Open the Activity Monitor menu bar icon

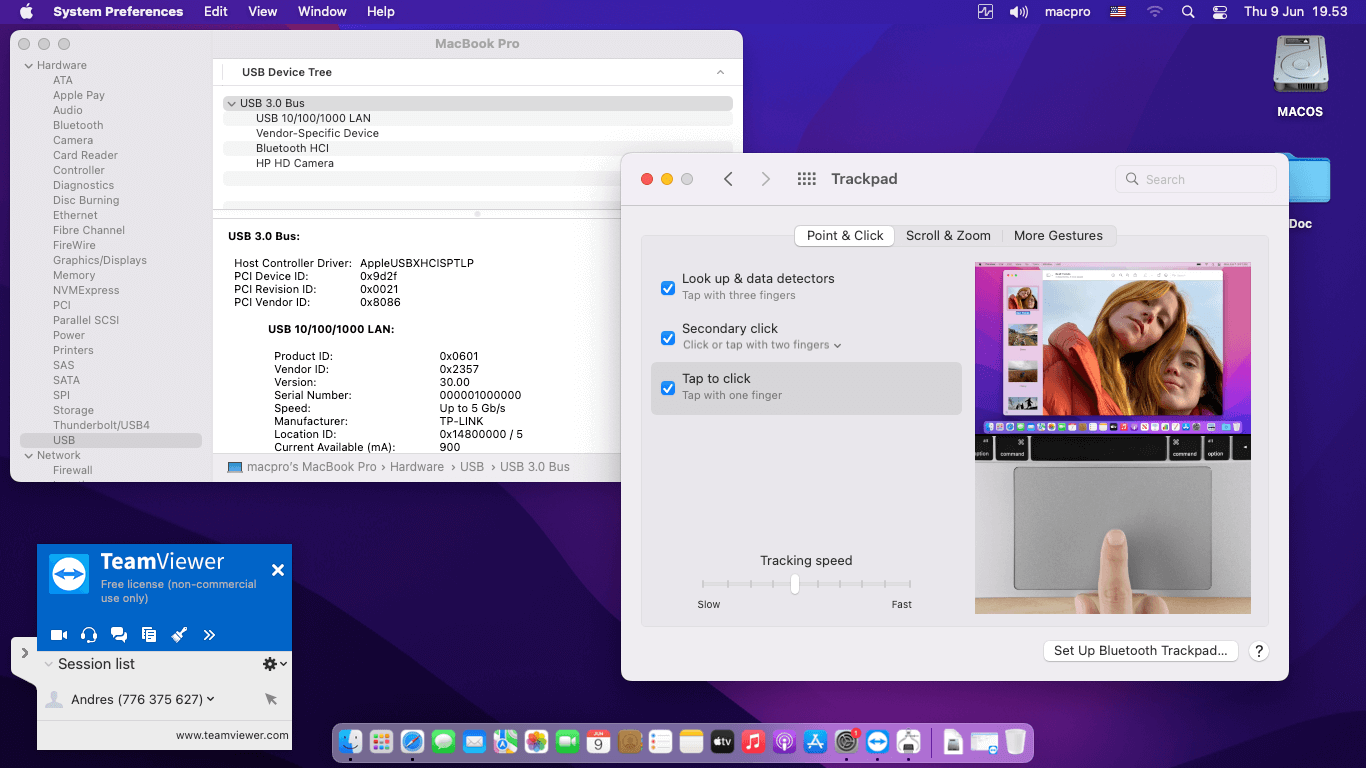tap(986, 12)
